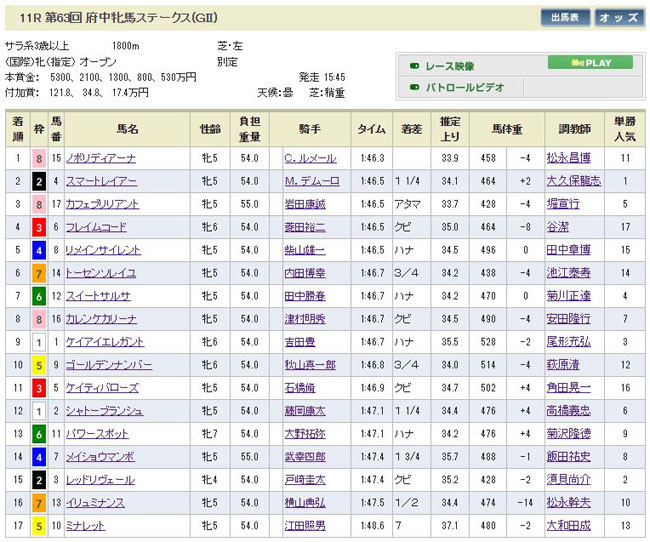The image size is (650, 542).
Task: Switch to the オッズ tab
Action: pyautogui.click(x=620, y=17)
